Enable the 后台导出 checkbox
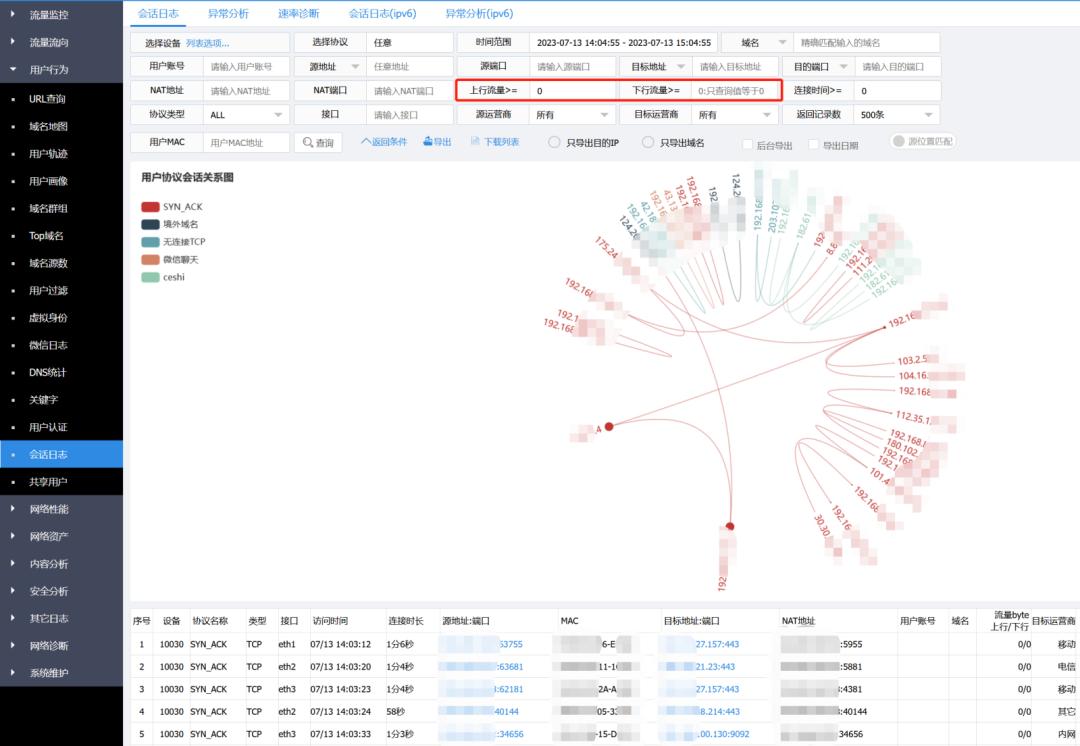1080x746 pixels. pos(747,145)
